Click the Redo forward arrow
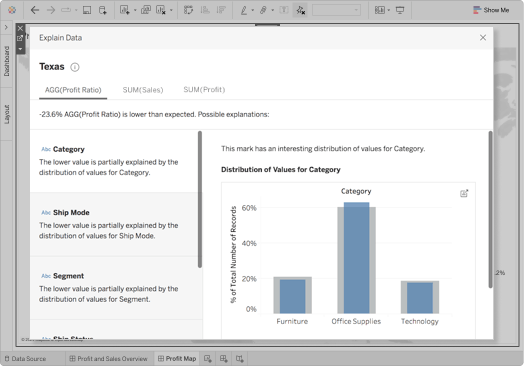 coord(51,10)
